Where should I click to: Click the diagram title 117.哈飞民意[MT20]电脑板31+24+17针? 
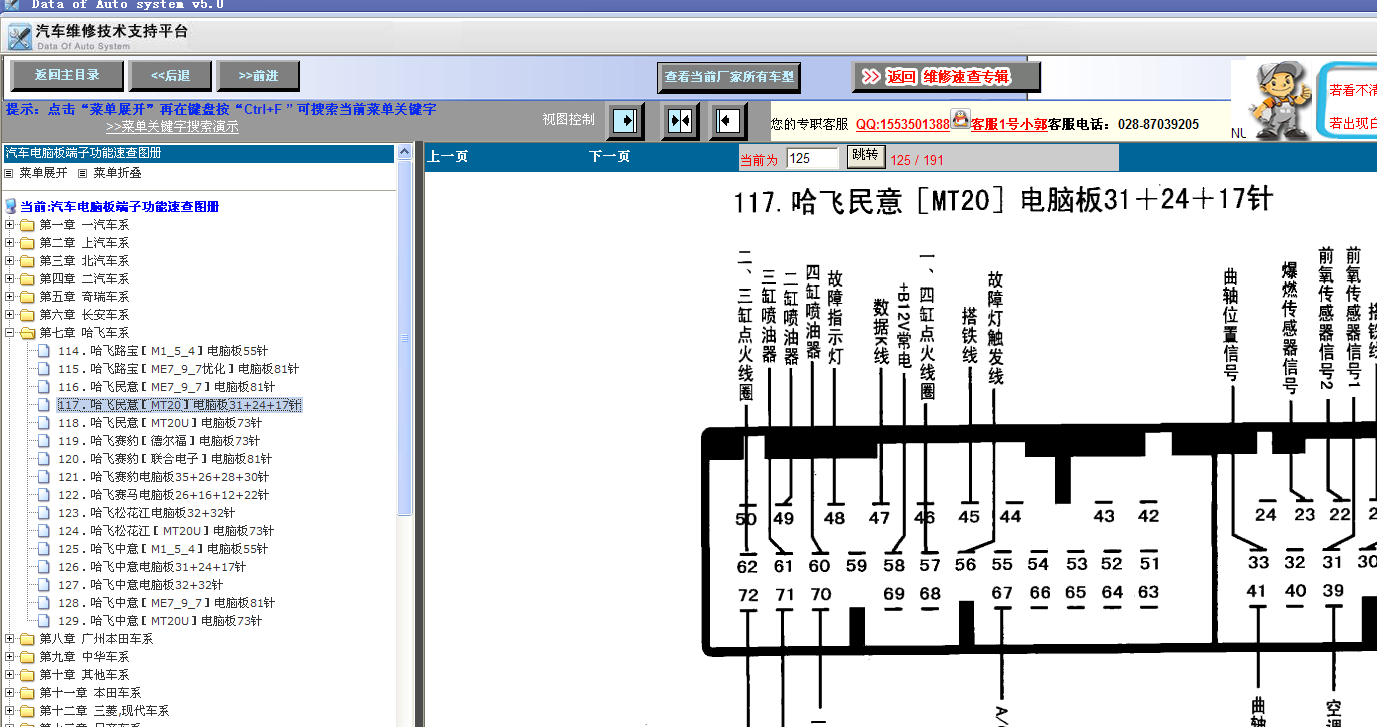(1003, 200)
